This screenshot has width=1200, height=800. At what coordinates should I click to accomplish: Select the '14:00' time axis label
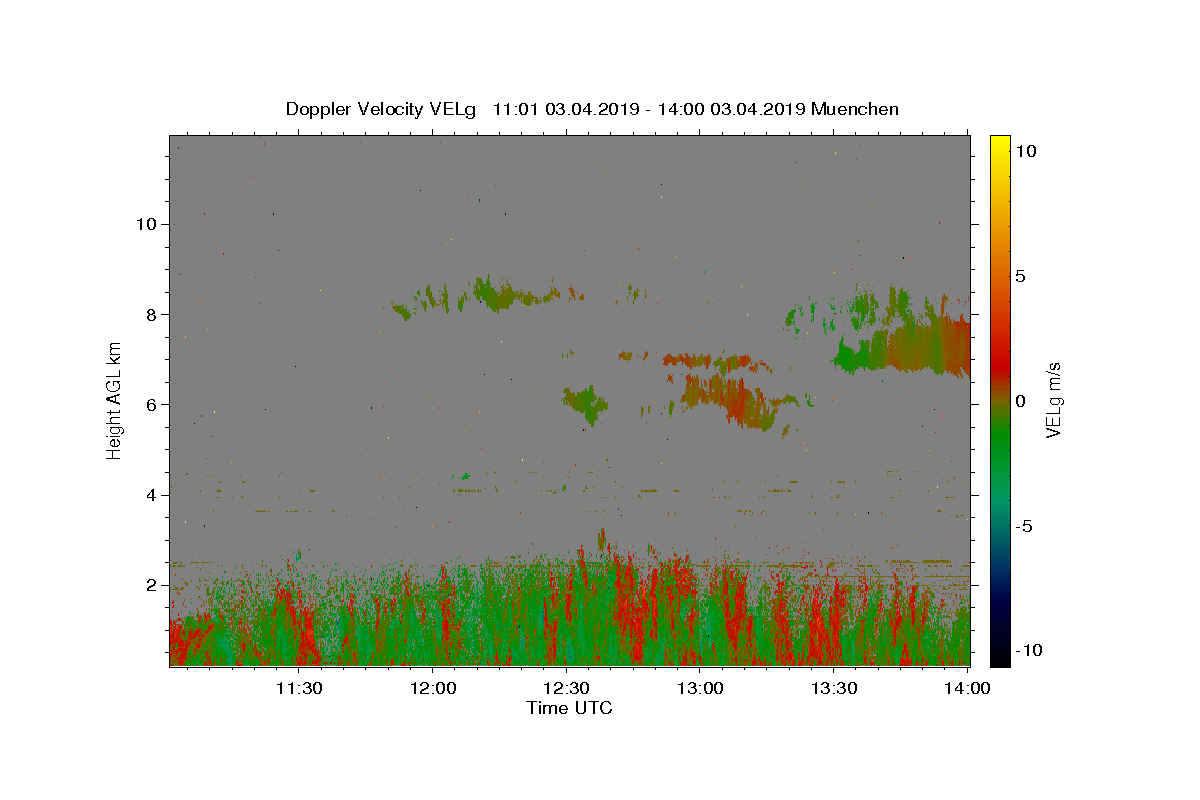[x=968, y=688]
